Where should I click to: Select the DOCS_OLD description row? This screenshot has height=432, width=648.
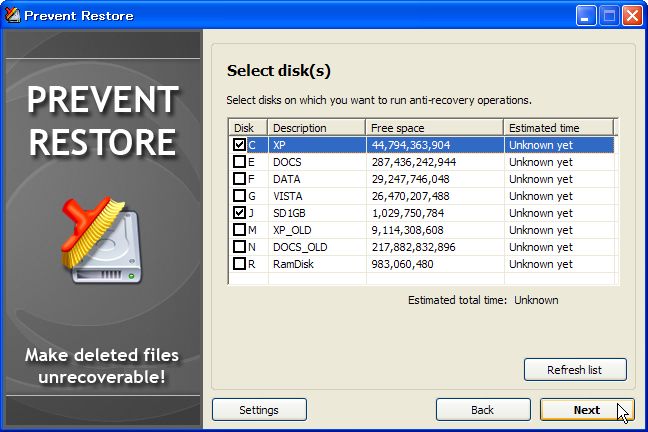(317, 247)
